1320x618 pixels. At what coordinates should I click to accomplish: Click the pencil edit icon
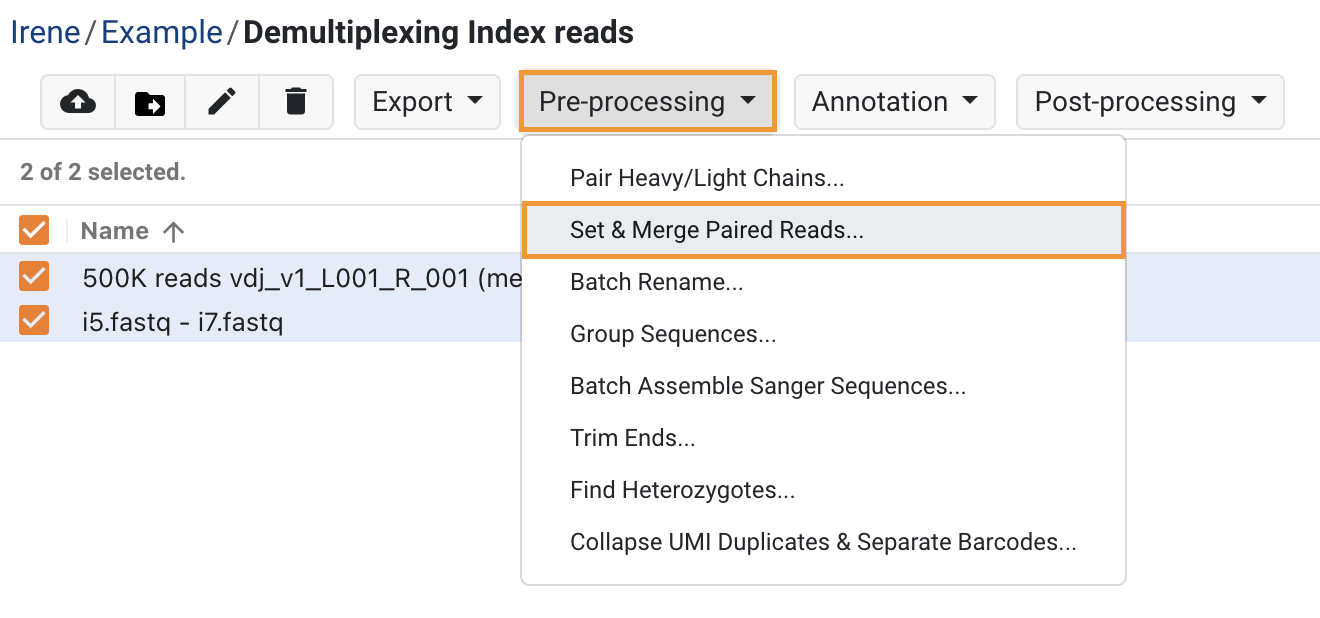[222, 102]
